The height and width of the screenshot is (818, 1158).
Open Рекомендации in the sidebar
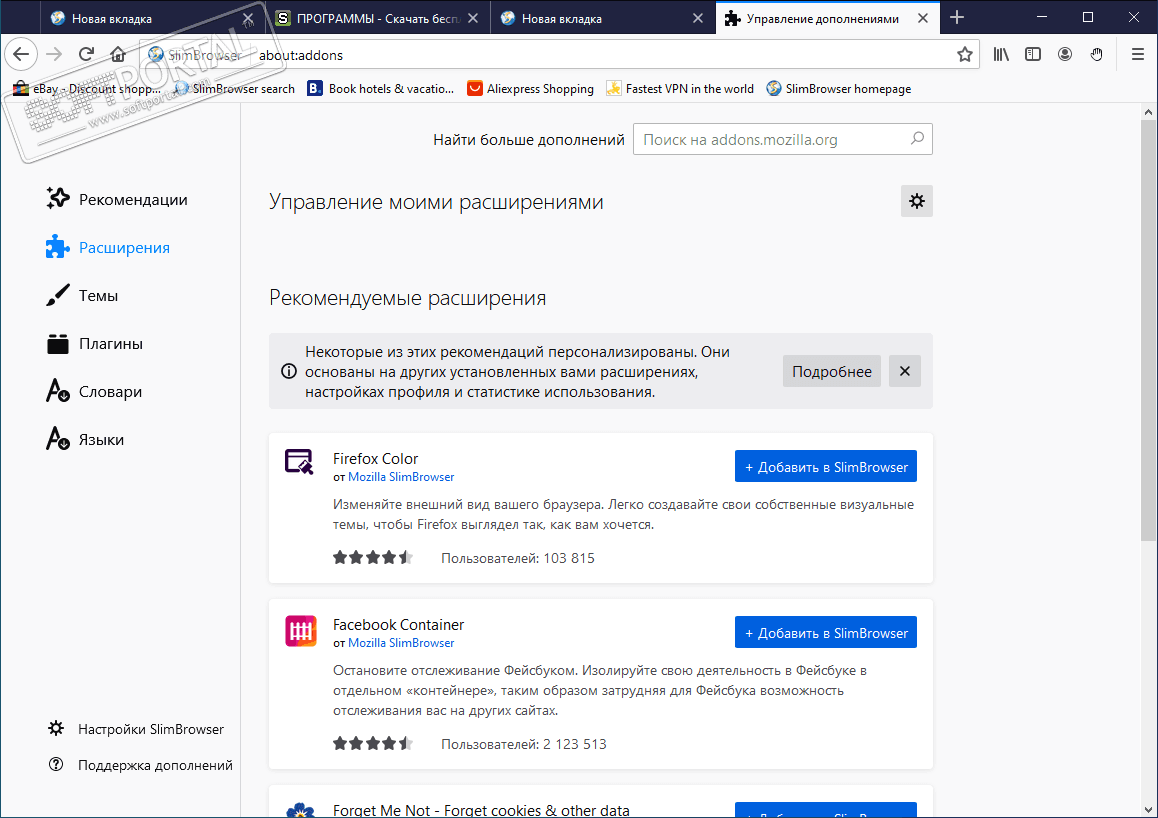[117, 199]
